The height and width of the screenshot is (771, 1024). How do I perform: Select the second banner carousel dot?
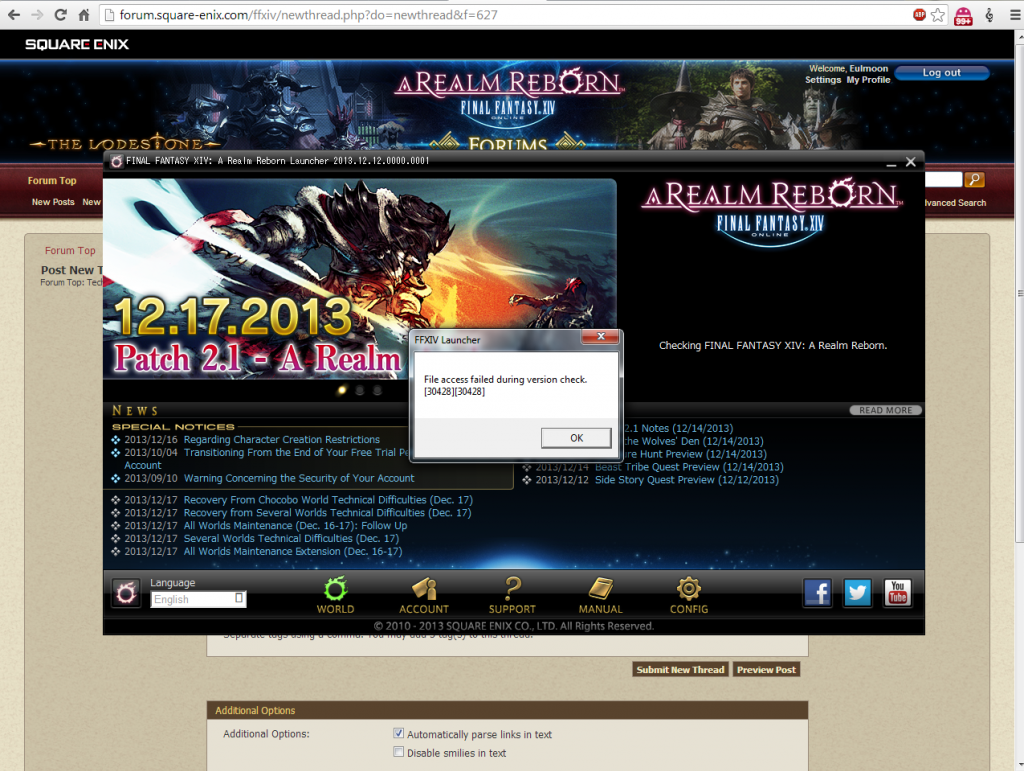coord(359,390)
